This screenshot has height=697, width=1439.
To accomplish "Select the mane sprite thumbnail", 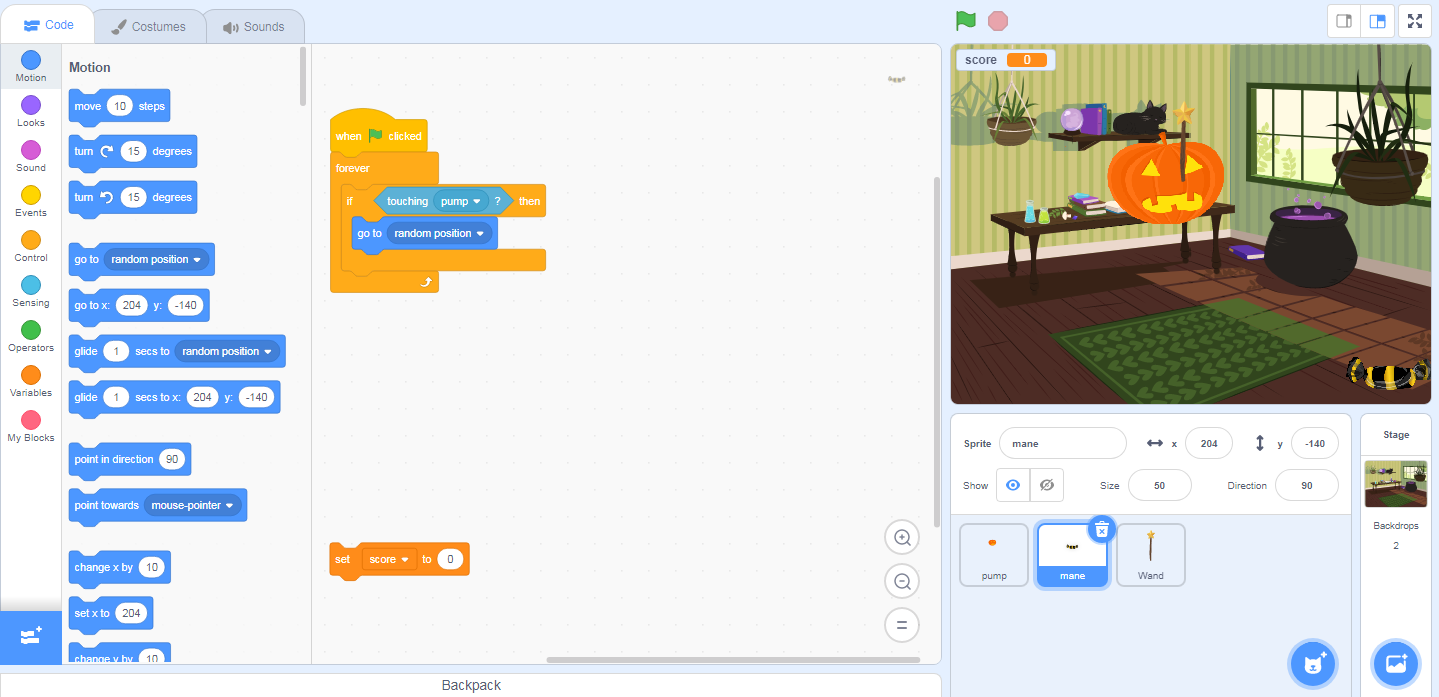I will [1072, 555].
